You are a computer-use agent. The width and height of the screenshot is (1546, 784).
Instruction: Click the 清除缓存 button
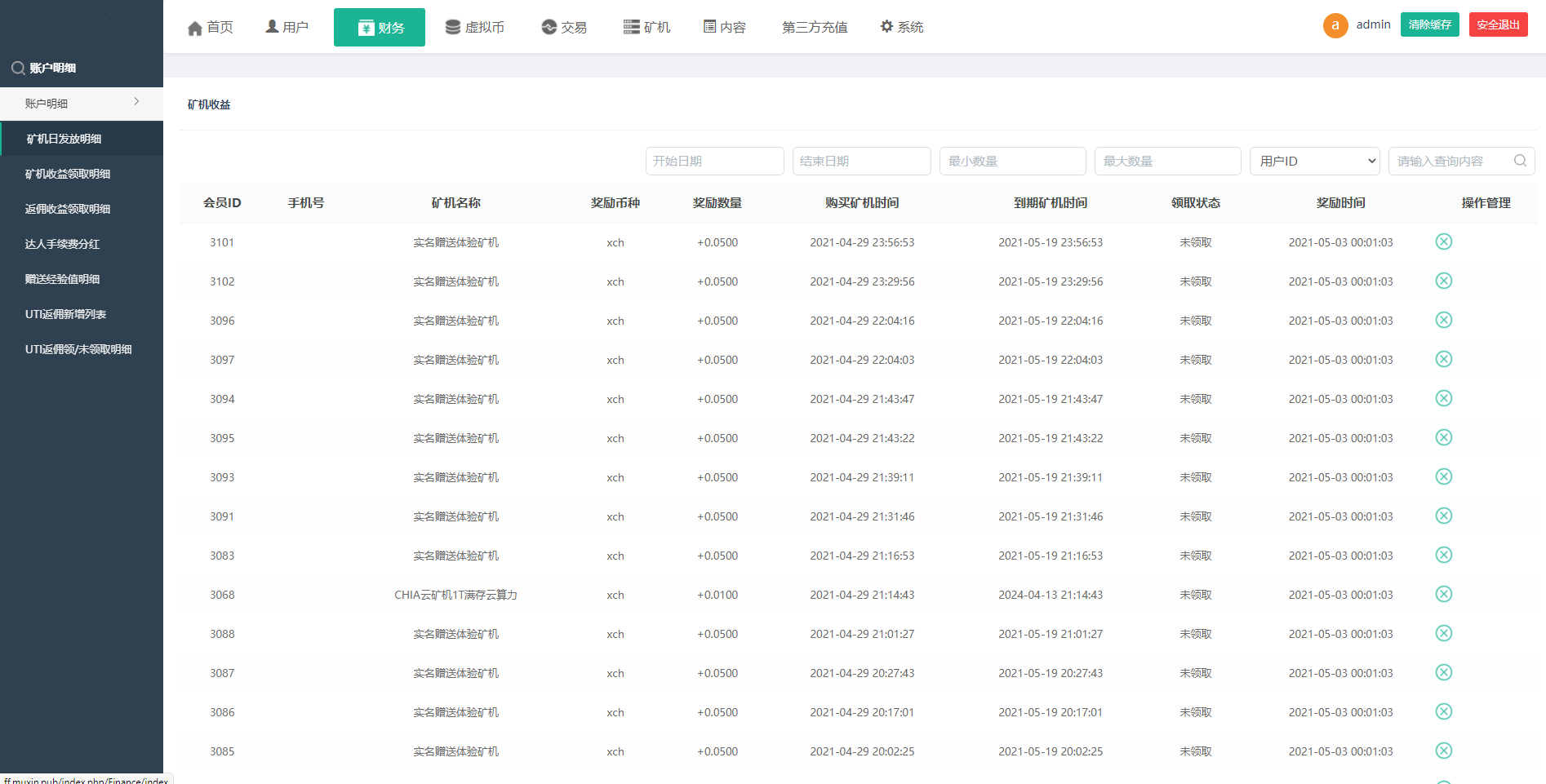(x=1429, y=24)
